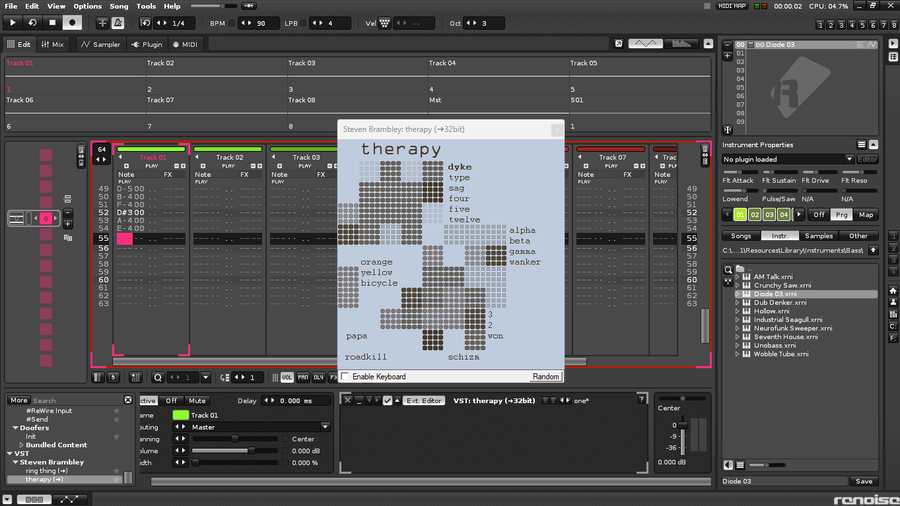Viewport: 900px width, 506px height.
Task: Toggle the record/edit mode button
Action: [72, 23]
